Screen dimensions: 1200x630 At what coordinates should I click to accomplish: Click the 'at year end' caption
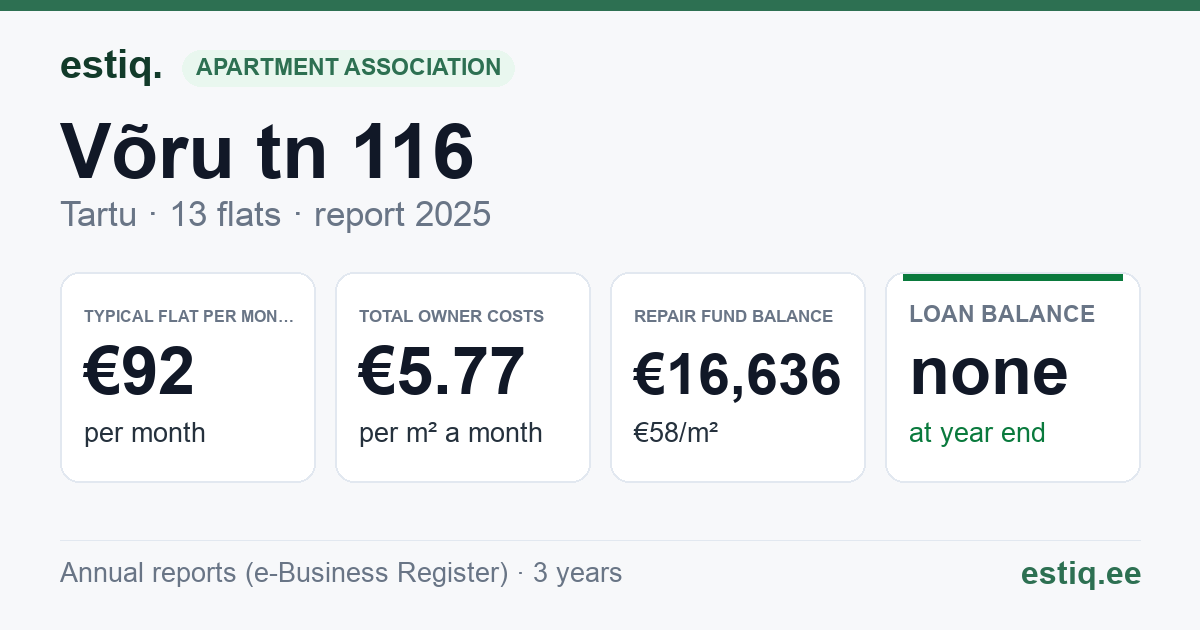[x=977, y=433]
